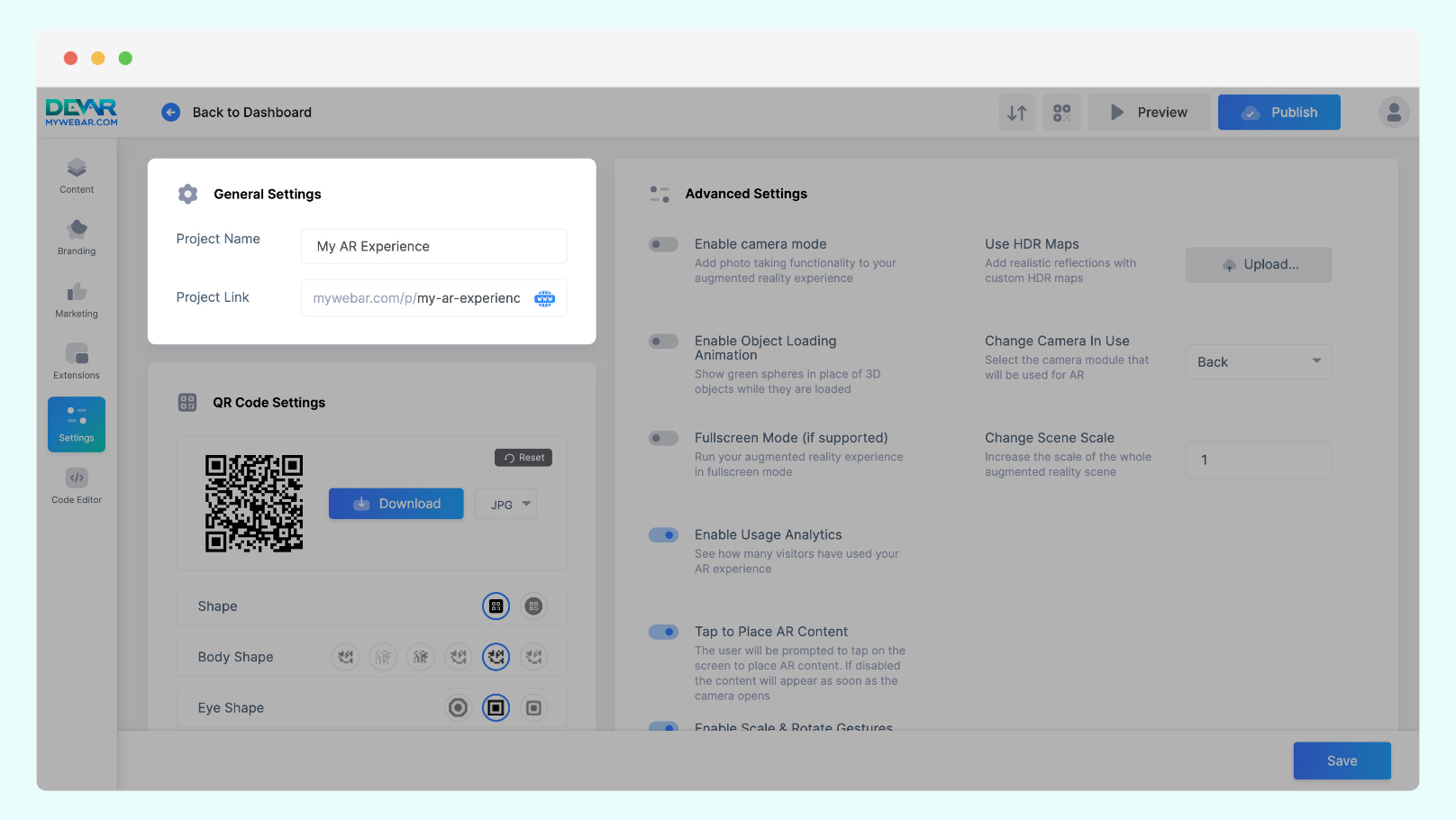Click the Project Name text field
Viewport: 1456px width, 820px height.
(433, 246)
